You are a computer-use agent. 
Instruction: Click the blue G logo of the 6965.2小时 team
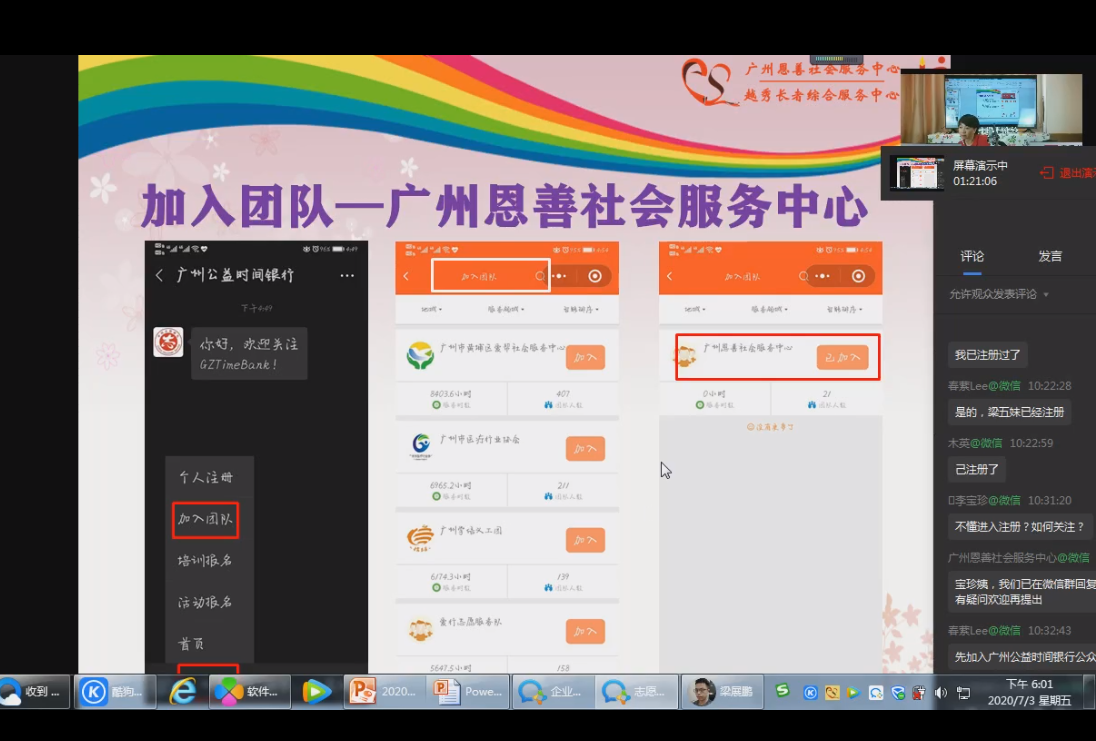coord(420,445)
